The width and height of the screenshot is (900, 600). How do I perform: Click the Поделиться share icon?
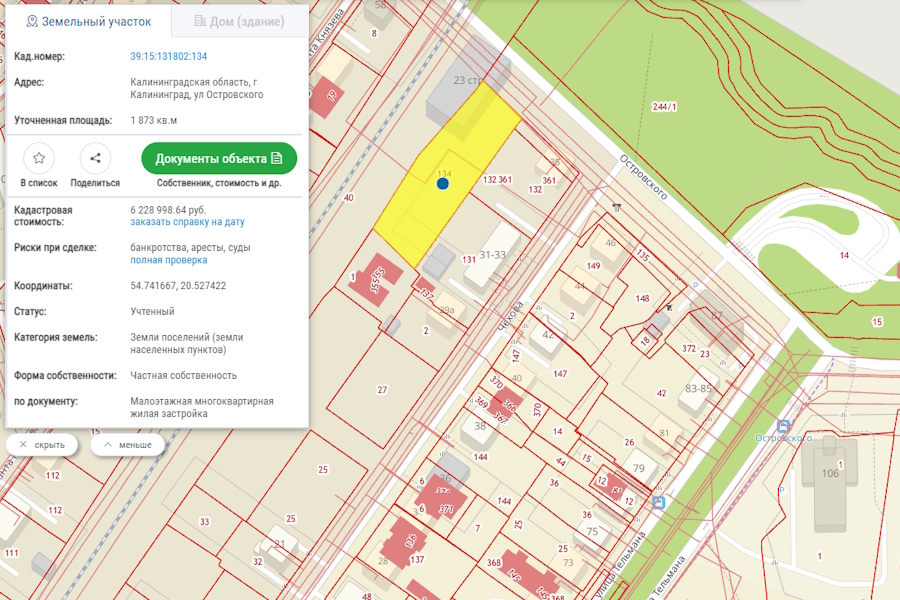point(95,158)
